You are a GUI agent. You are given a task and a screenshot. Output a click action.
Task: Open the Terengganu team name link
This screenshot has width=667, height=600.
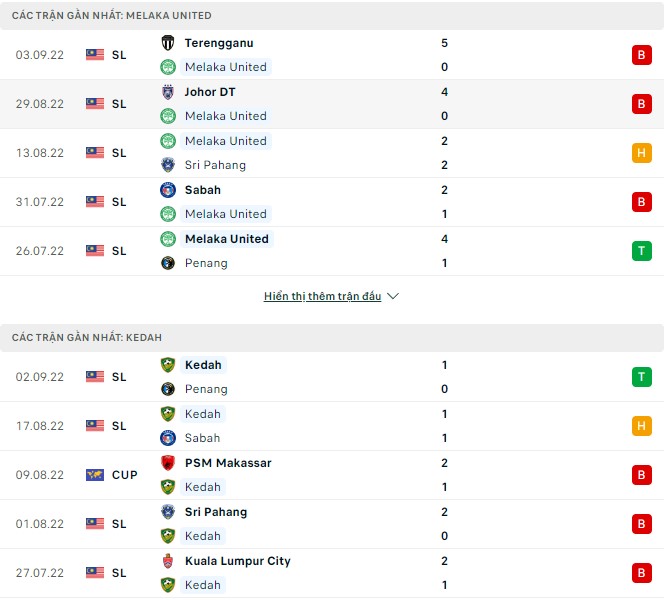pos(219,43)
